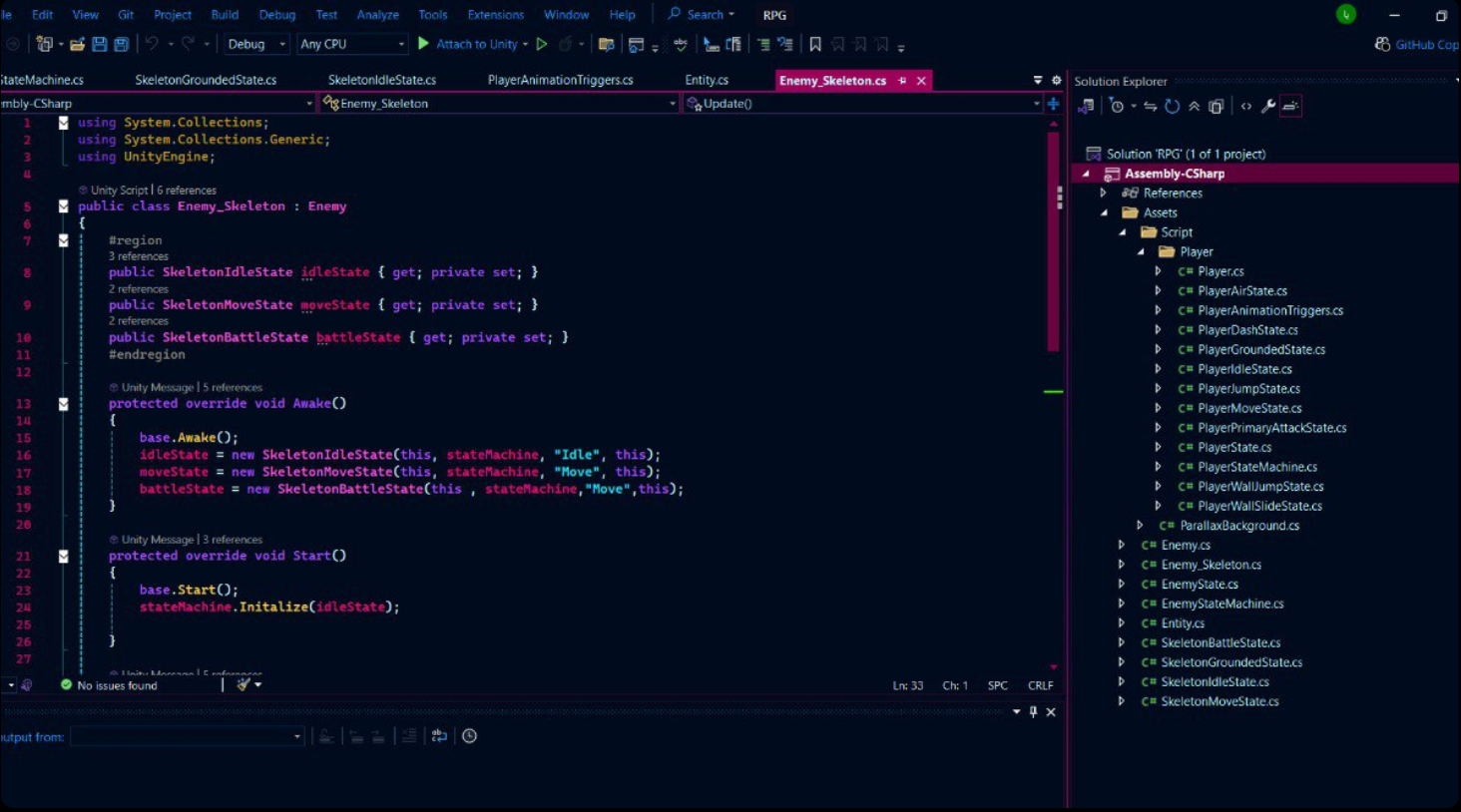
Task: Click the Show All Files icon
Action: point(1216,106)
